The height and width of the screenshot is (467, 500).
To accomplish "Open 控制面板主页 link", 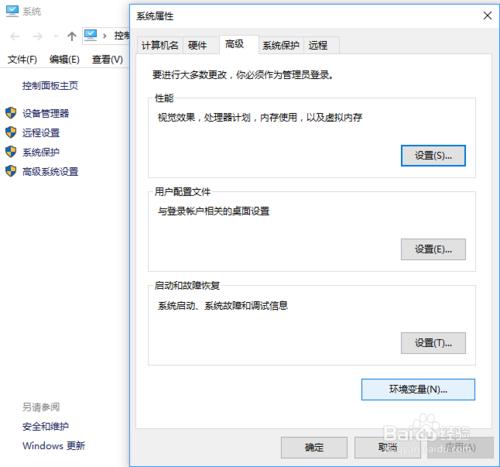I will click(50, 86).
